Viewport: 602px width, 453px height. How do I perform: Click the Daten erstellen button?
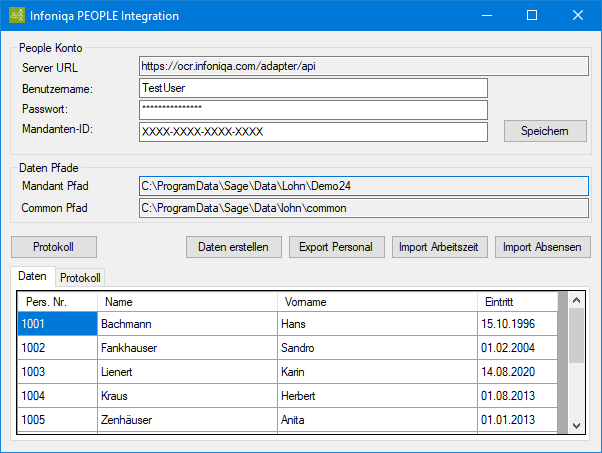tap(234, 247)
